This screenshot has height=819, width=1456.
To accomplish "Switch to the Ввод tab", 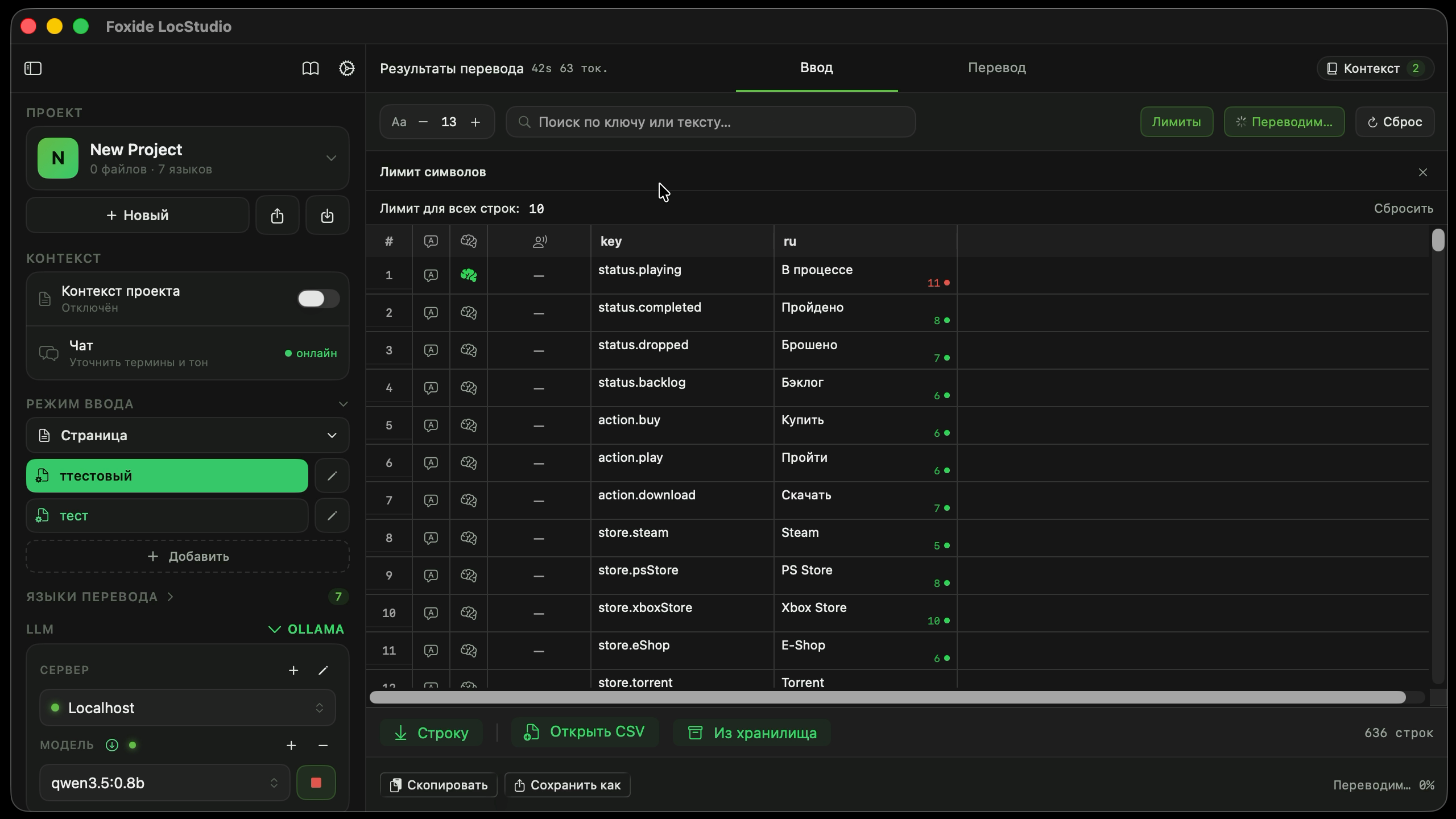I will [817, 68].
